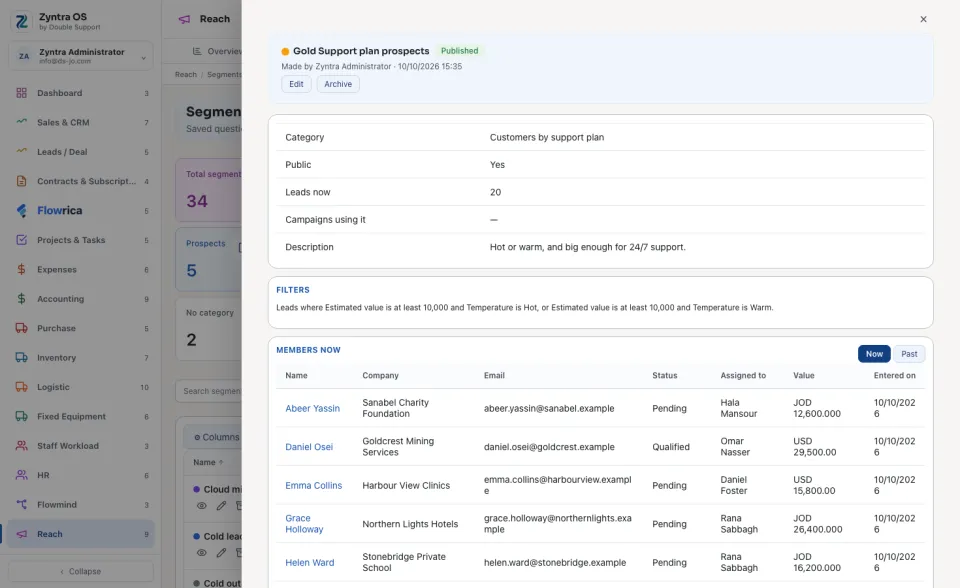This screenshot has height=588, width=960.
Task: Collapse the sidebar navigation
Action: 81,571
